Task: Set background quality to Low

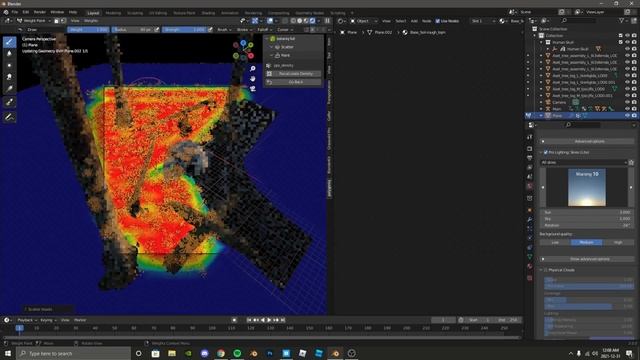Action: pyautogui.click(x=555, y=242)
